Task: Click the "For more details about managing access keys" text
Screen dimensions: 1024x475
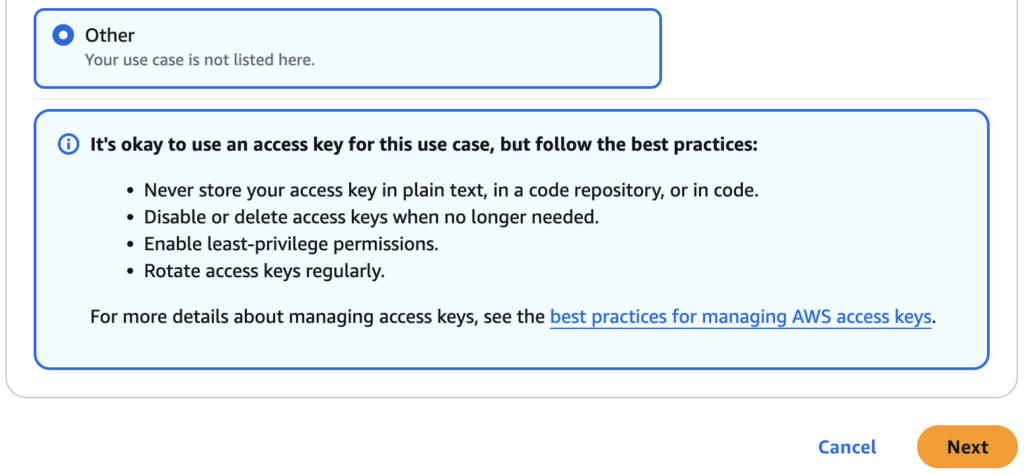Action: [318, 318]
